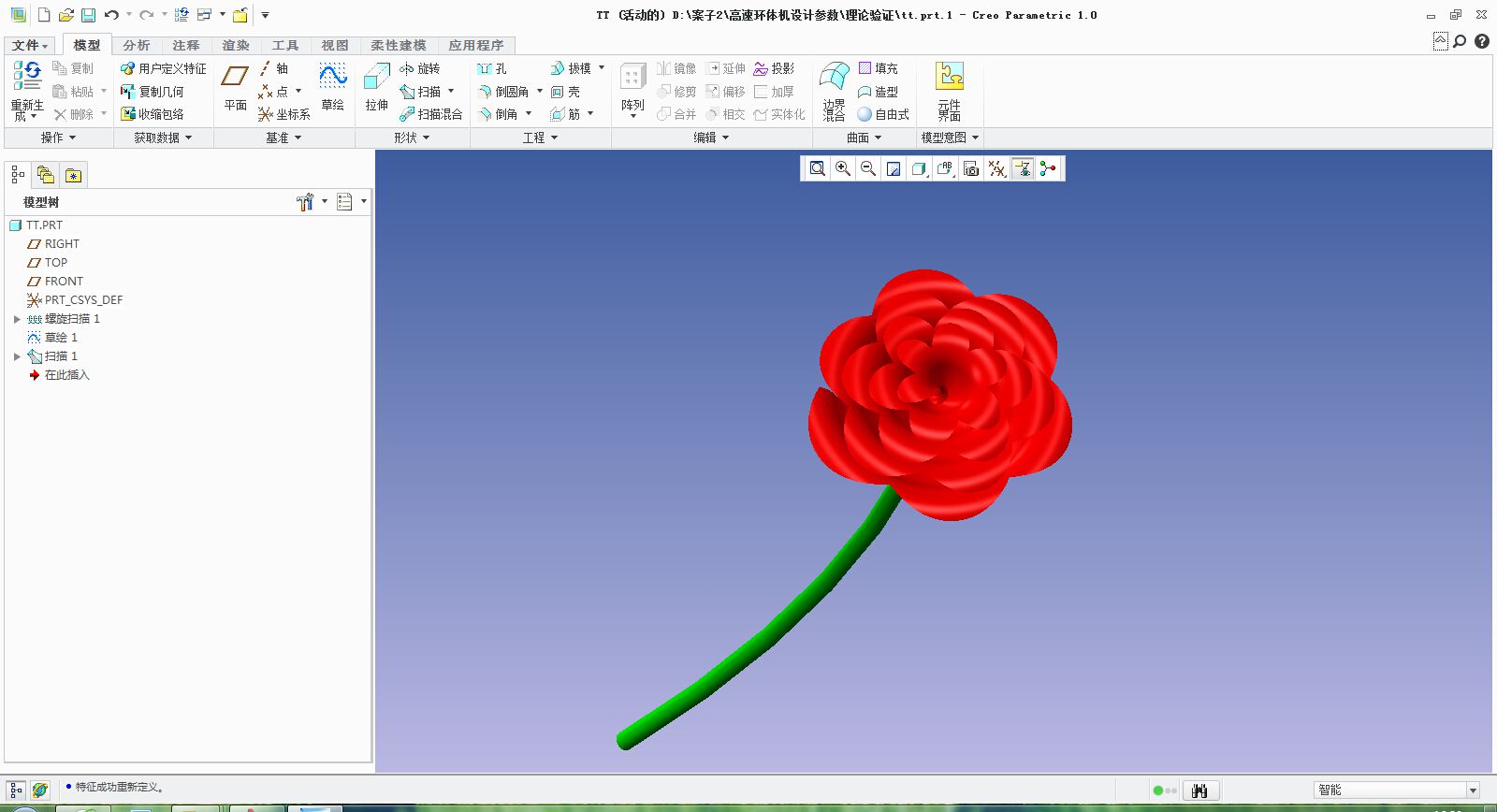The width and height of the screenshot is (1497, 812).
Task: Save the model with the floppy disk icon
Action: 88,15
